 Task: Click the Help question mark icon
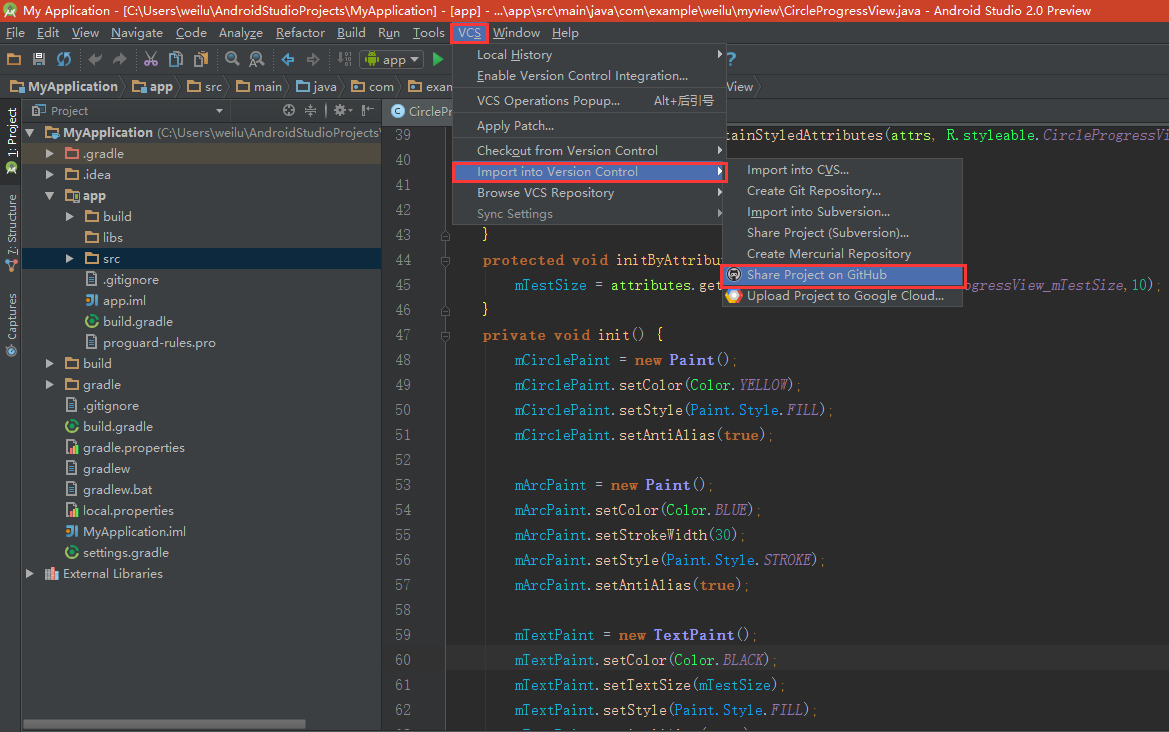(731, 59)
